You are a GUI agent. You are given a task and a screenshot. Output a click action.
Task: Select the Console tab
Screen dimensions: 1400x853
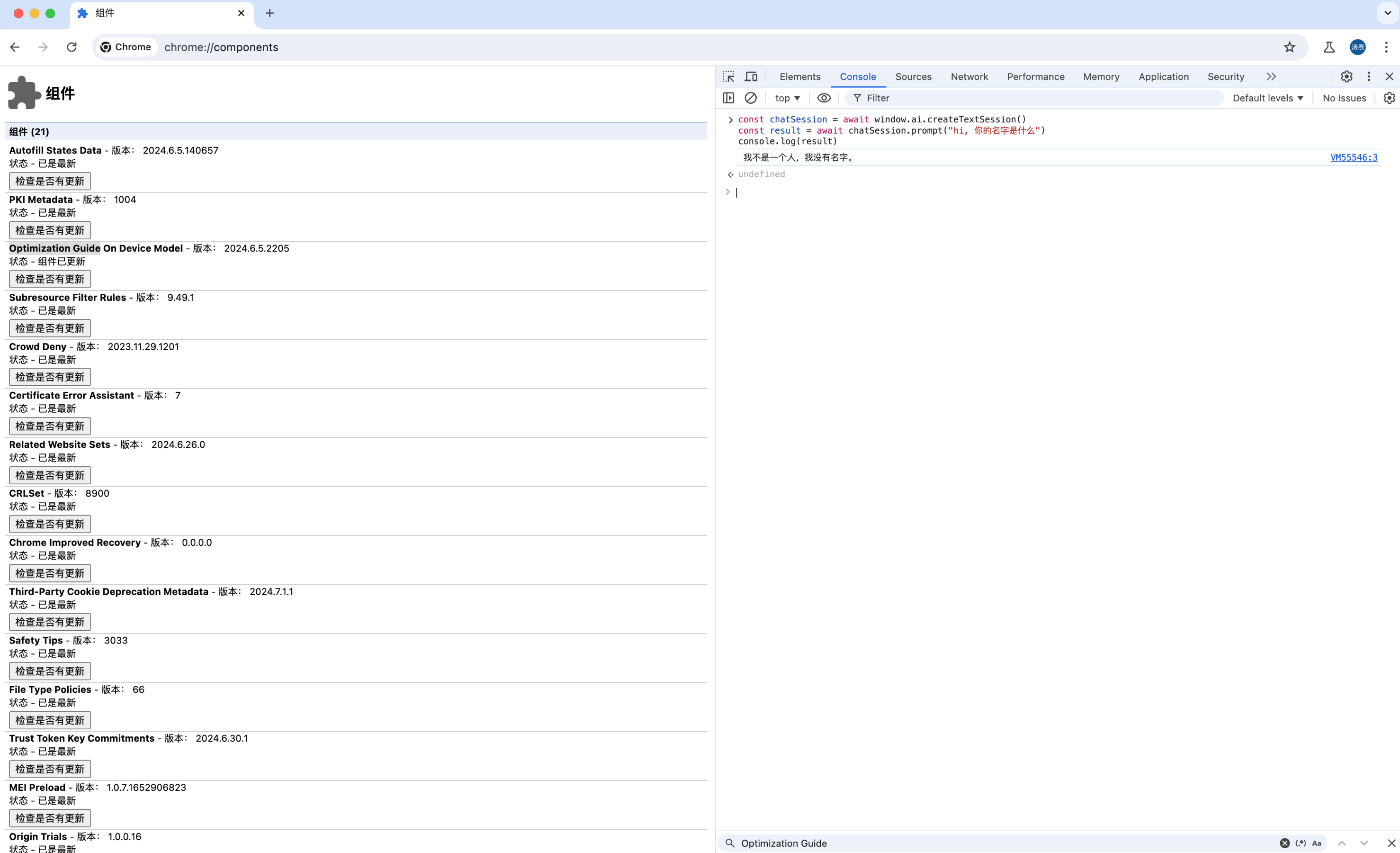tap(857, 77)
